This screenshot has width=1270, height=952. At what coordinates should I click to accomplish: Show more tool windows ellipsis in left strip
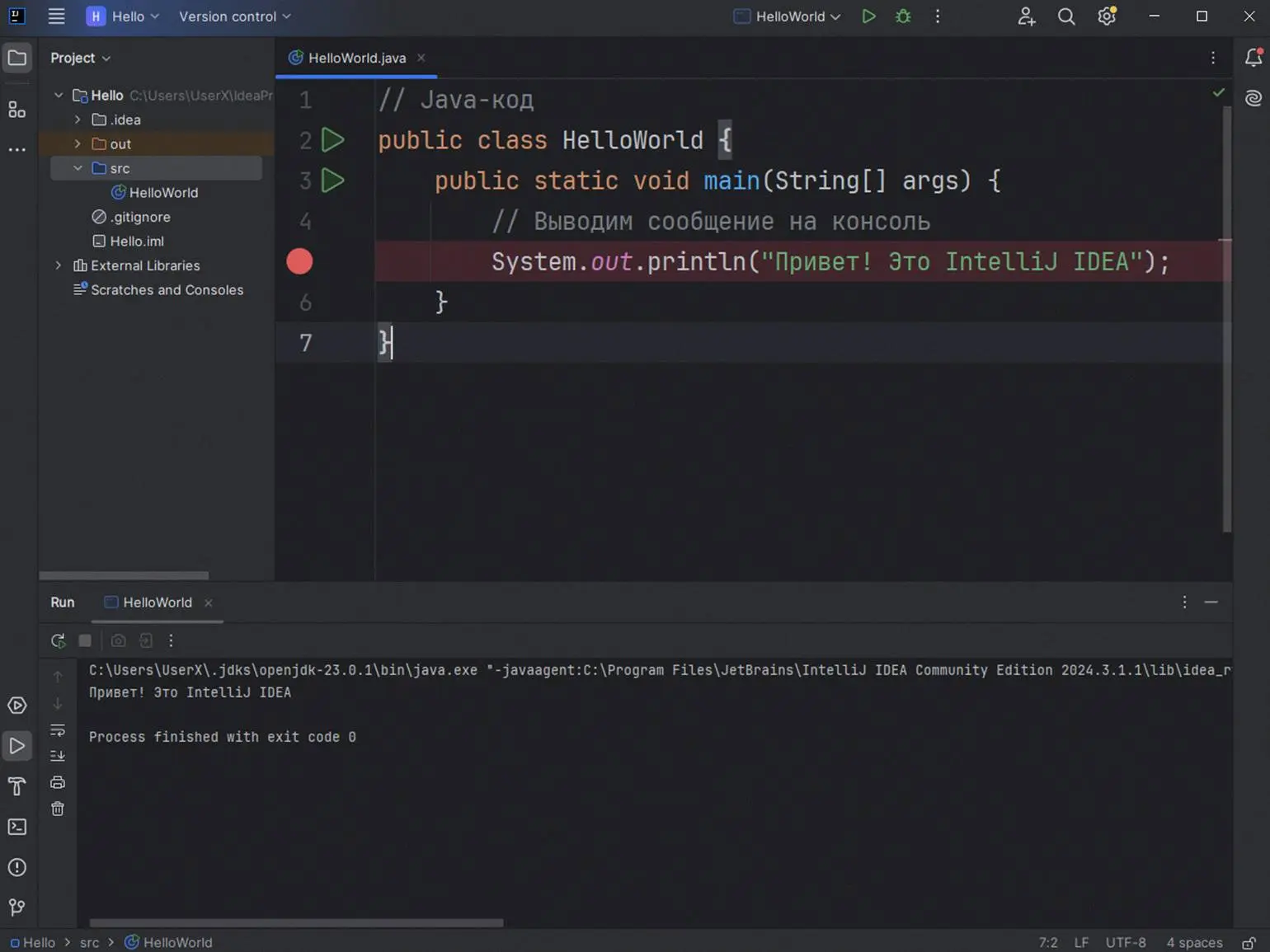pyautogui.click(x=16, y=150)
